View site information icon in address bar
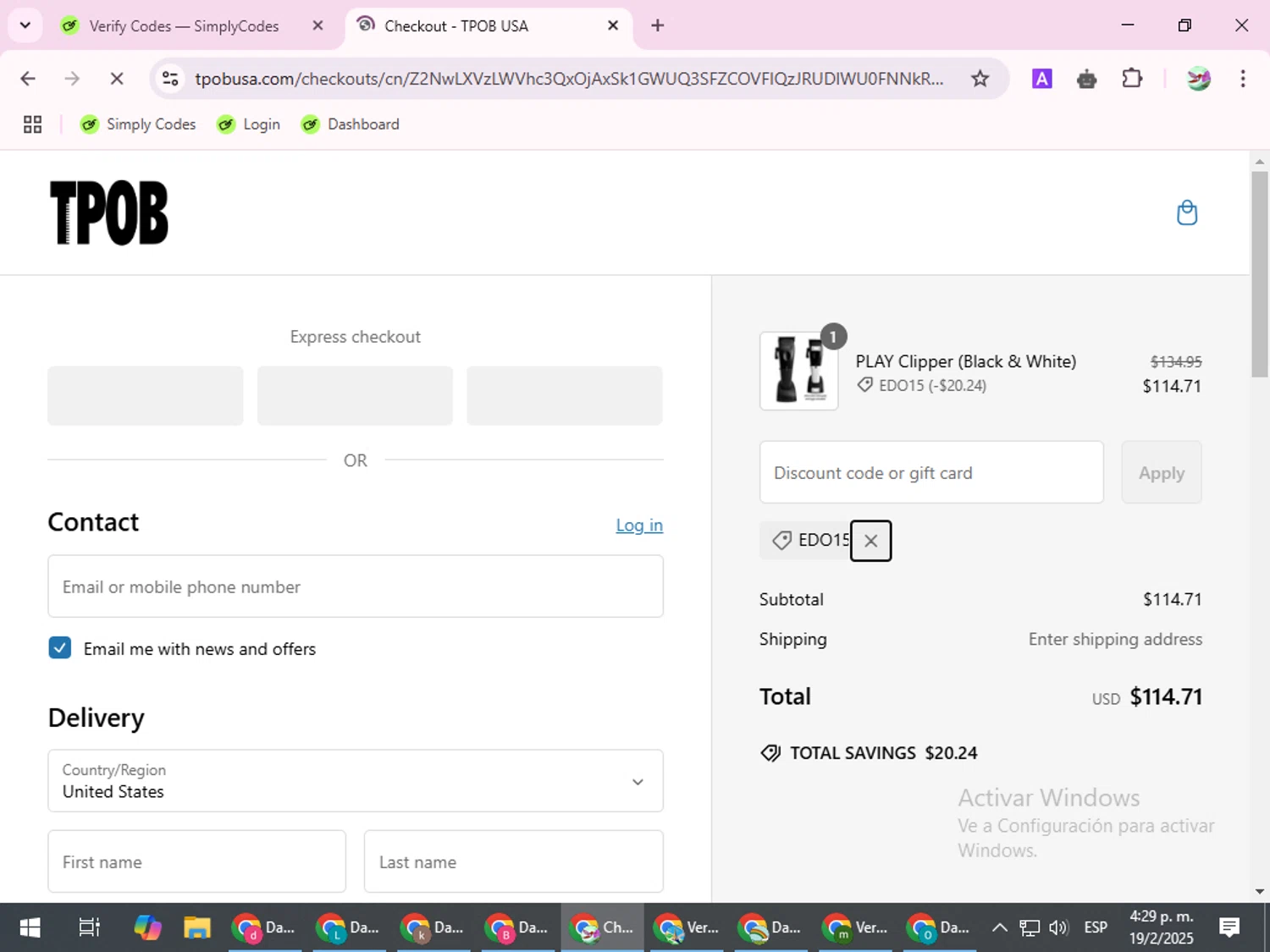The width and height of the screenshot is (1270, 952). tap(170, 79)
